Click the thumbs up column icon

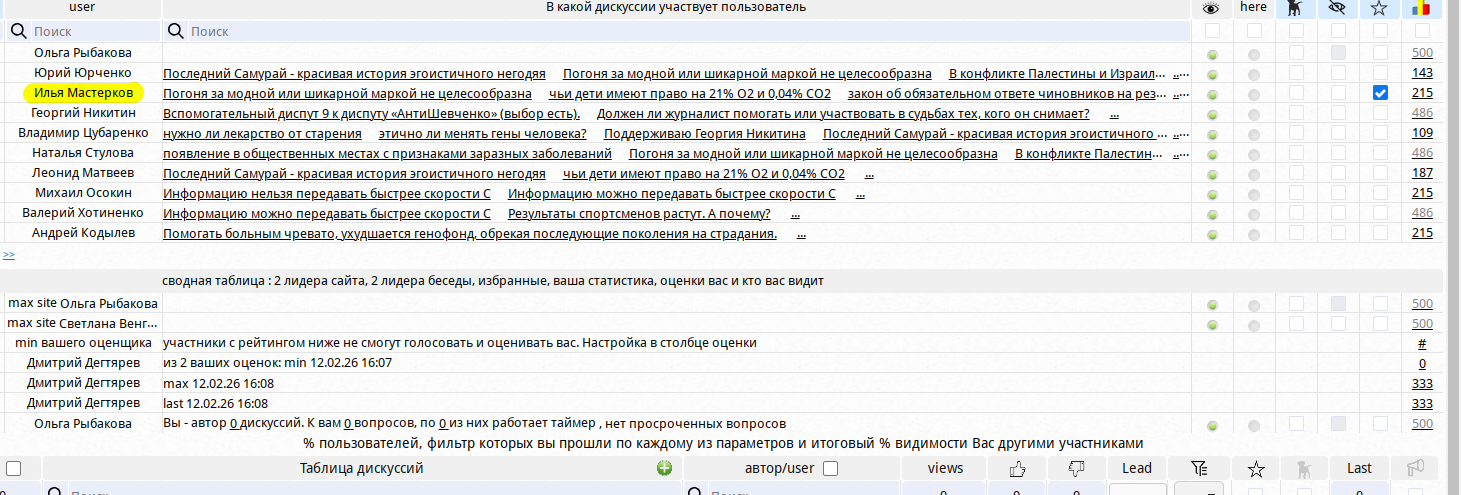pyautogui.click(x=1018, y=468)
